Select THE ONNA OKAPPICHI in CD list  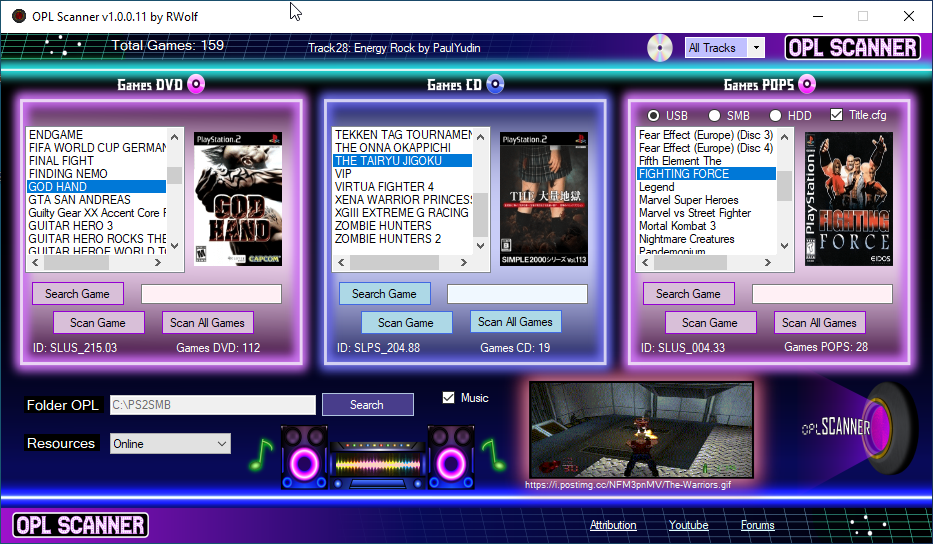click(393, 148)
